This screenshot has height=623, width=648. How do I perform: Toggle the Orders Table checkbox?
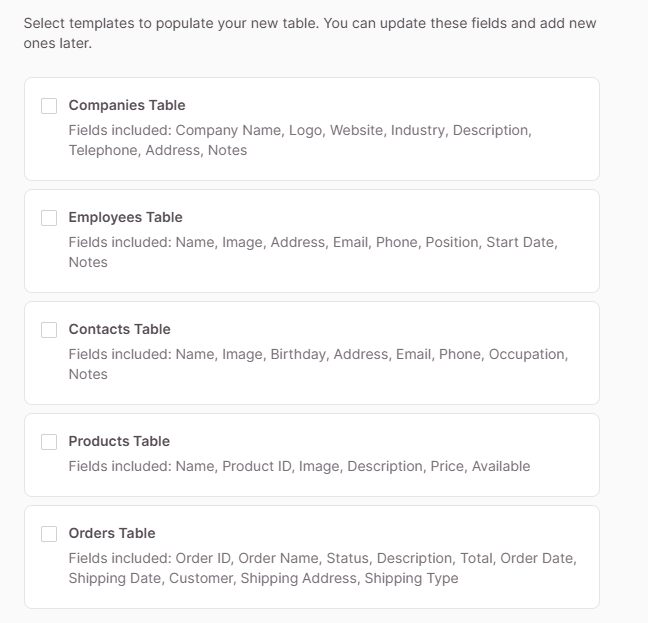pyautogui.click(x=49, y=534)
